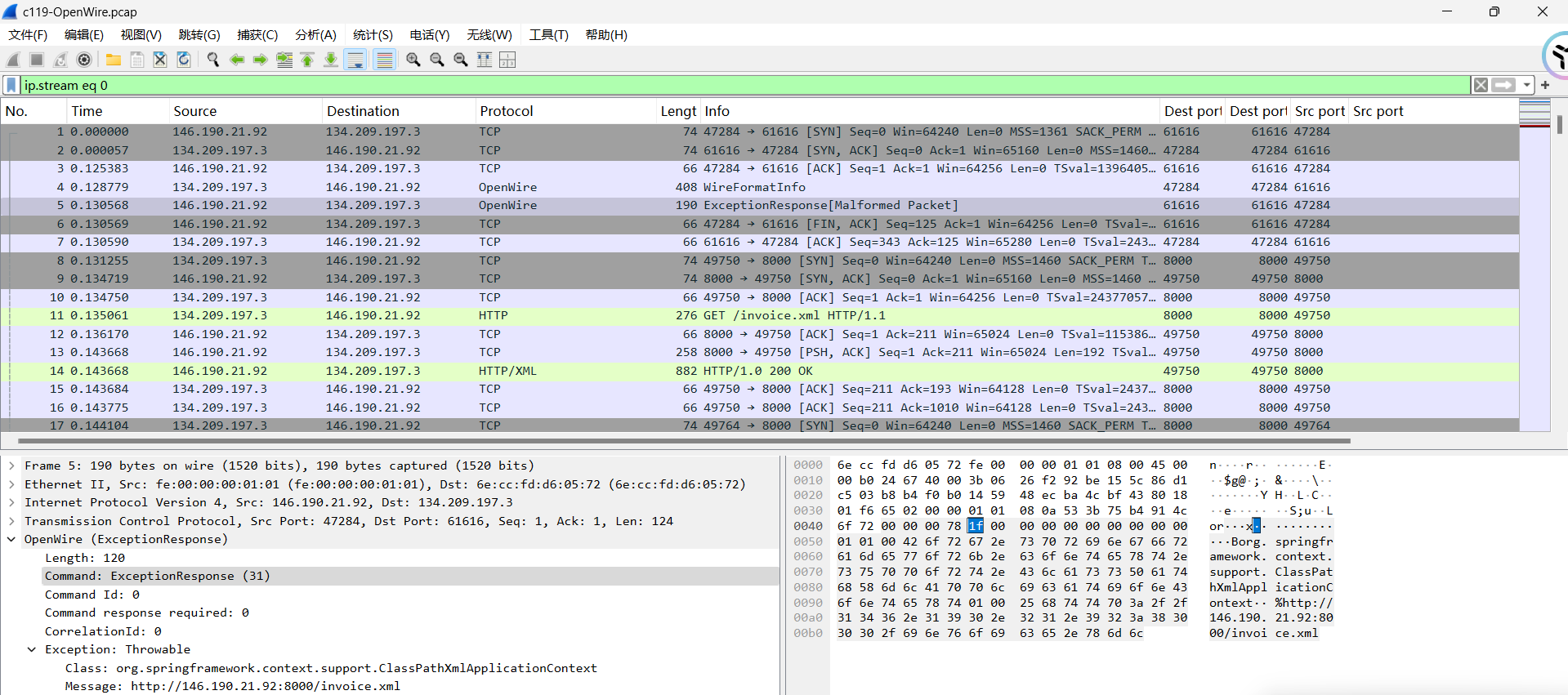This screenshot has width=1568, height=695.
Task: Go back in packet history
Action: point(237,60)
